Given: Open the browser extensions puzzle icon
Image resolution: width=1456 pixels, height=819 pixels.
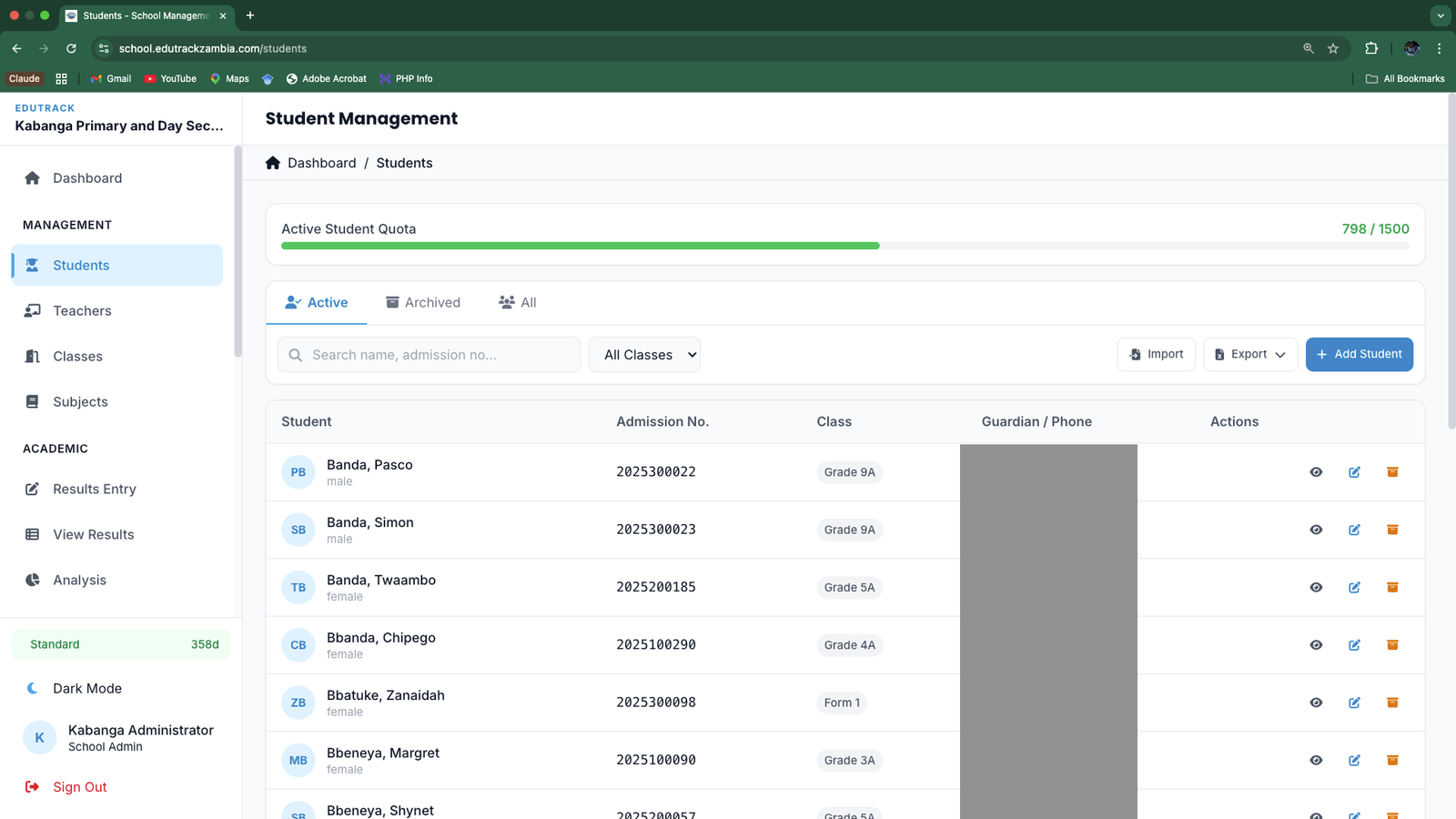Looking at the screenshot, I should 1371,48.
